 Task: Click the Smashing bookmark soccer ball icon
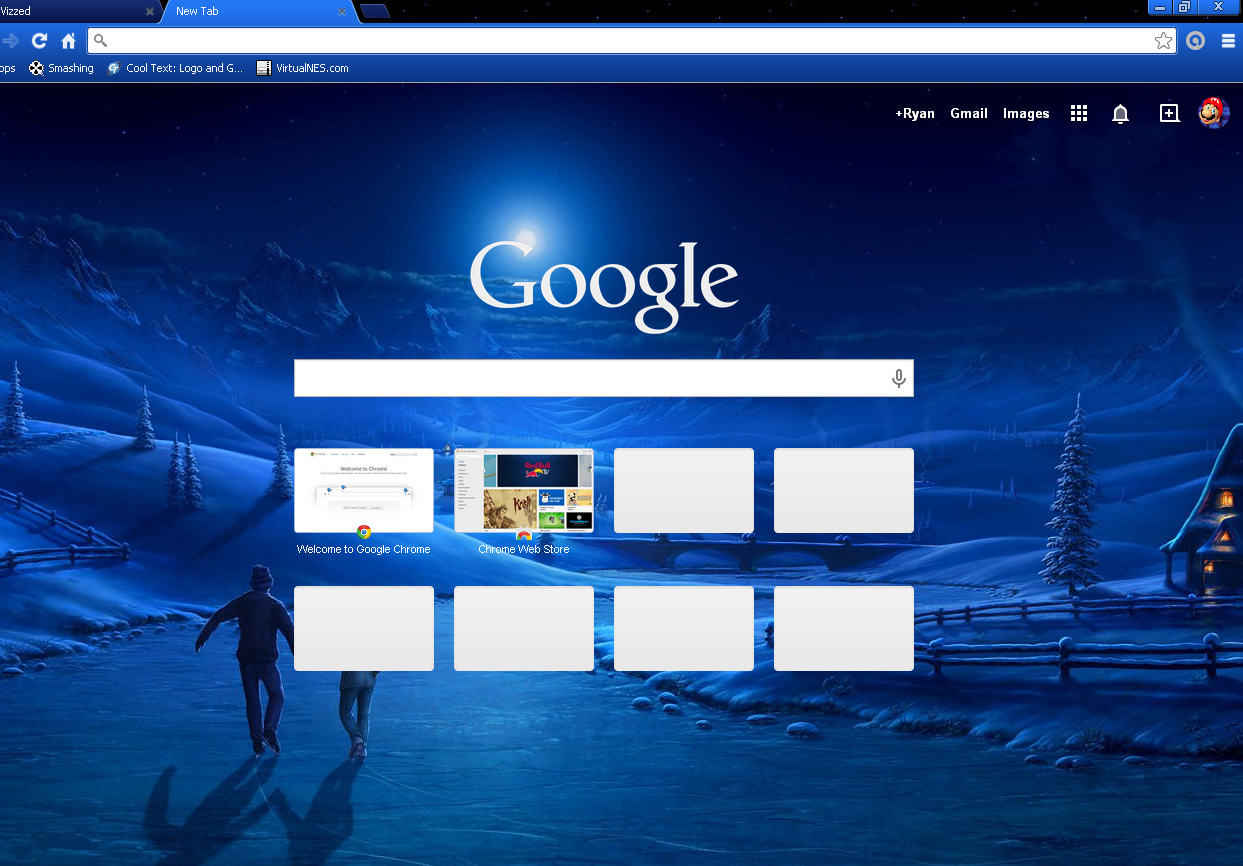pyautogui.click(x=36, y=68)
